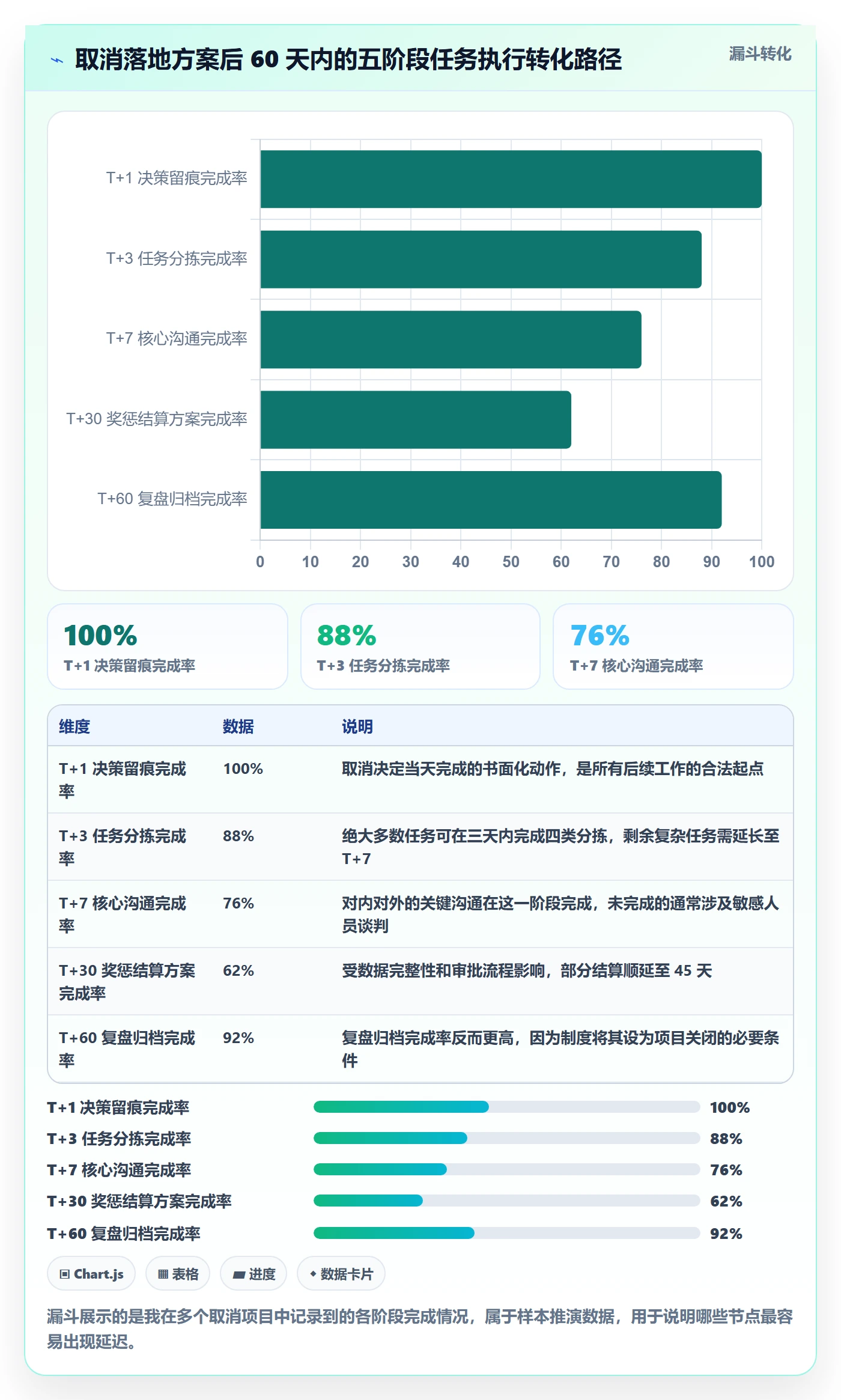The width and height of the screenshot is (841, 1400).
Task: Select the 进度 tag chip
Action: 254,1274
